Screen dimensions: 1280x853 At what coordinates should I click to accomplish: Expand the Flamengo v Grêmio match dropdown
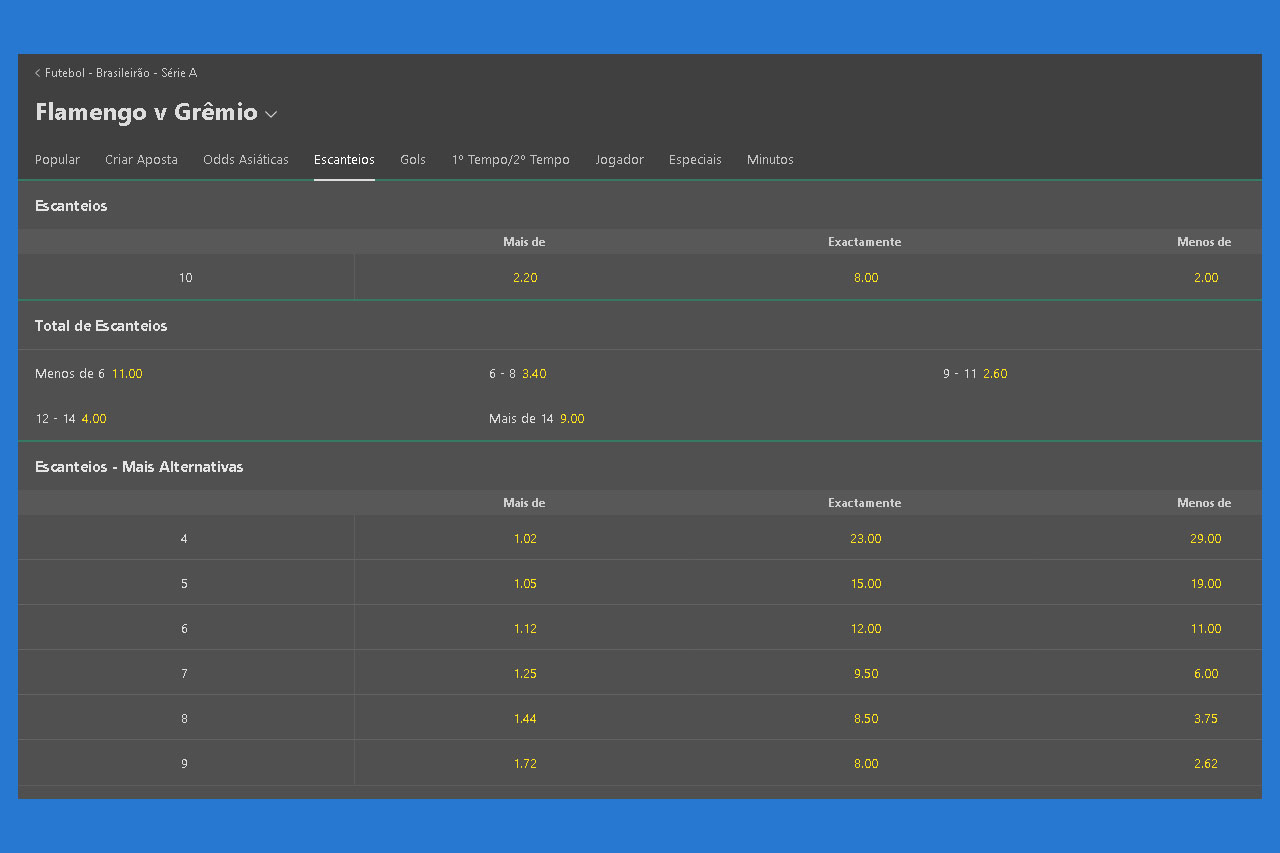click(271, 114)
